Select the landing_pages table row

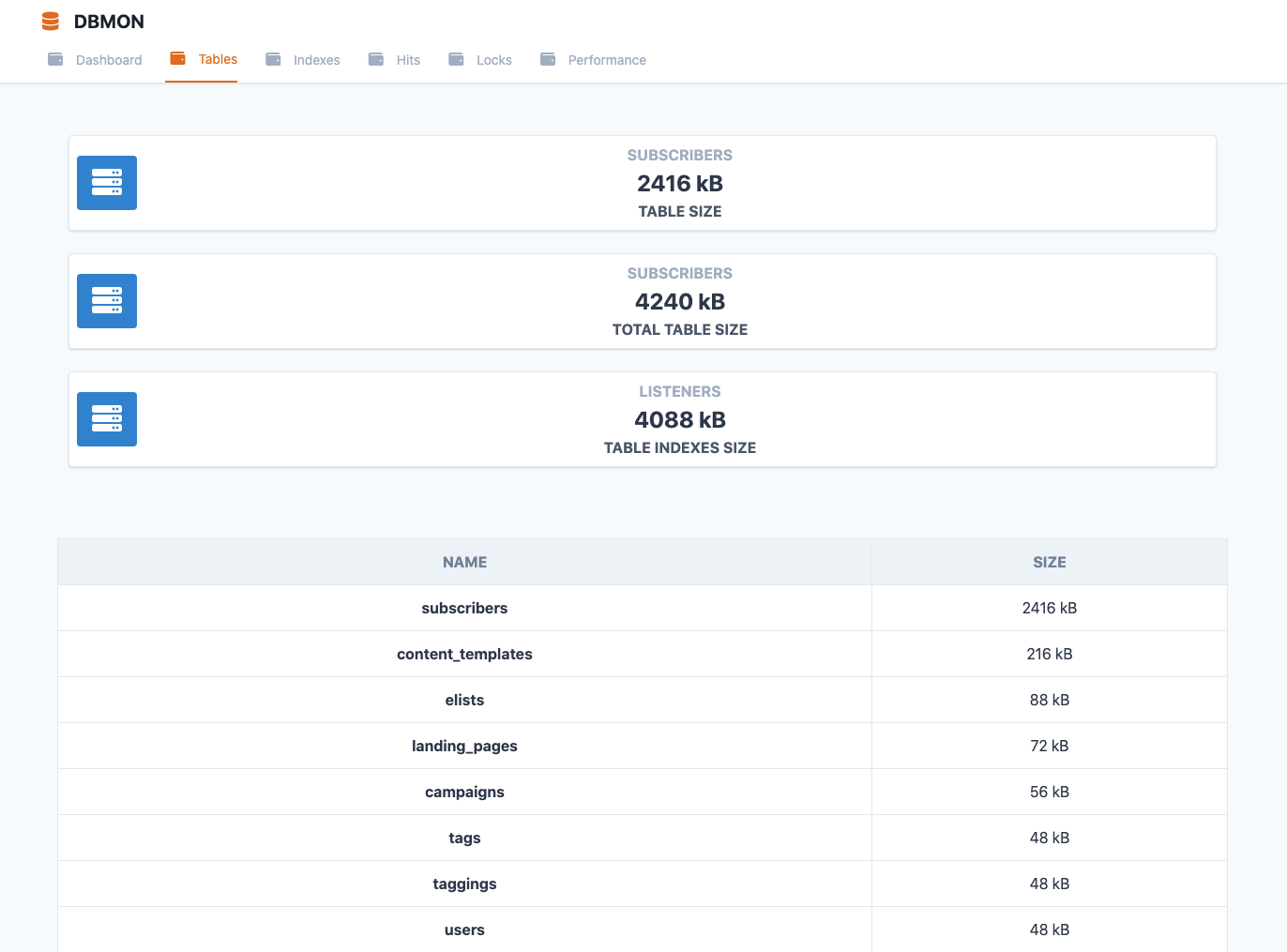(464, 746)
